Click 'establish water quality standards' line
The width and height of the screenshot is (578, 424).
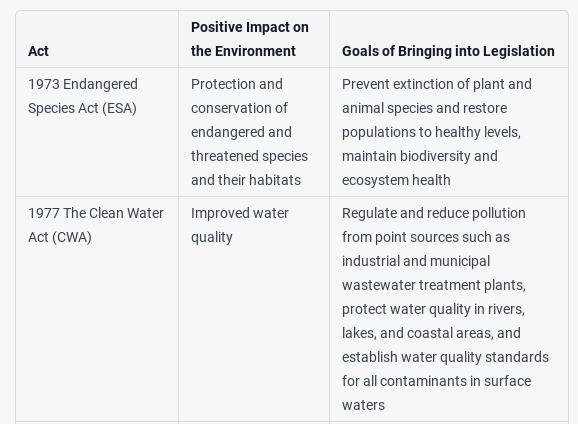point(445,357)
